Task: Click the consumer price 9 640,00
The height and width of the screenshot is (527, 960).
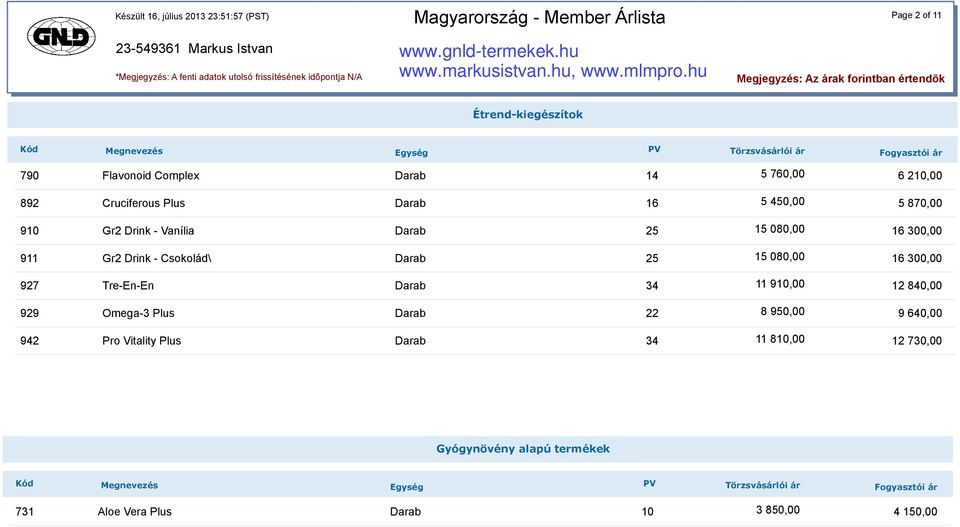Action: [x=920, y=313]
